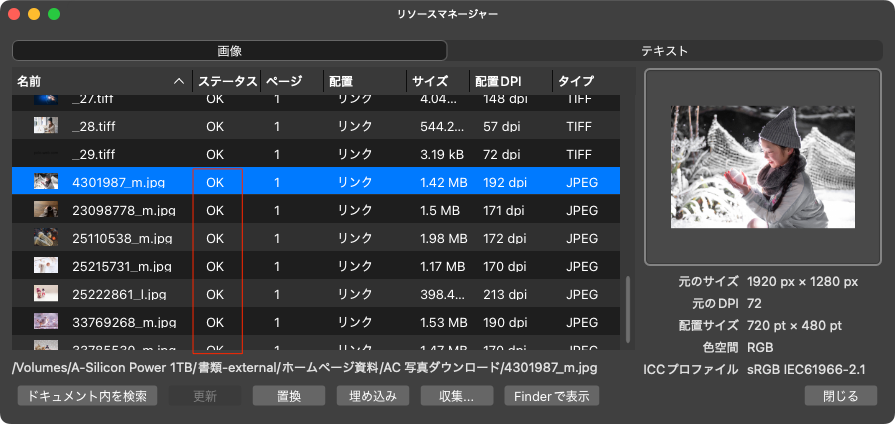Image resolution: width=895 pixels, height=424 pixels.
Task: Select the thumbnail icon for 25222861_l.jpg
Action: pos(46,294)
